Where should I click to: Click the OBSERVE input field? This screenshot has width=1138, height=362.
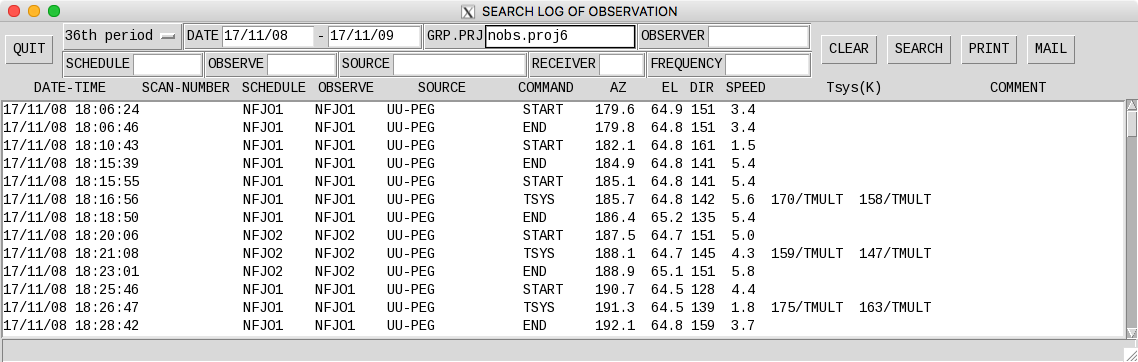click(300, 64)
